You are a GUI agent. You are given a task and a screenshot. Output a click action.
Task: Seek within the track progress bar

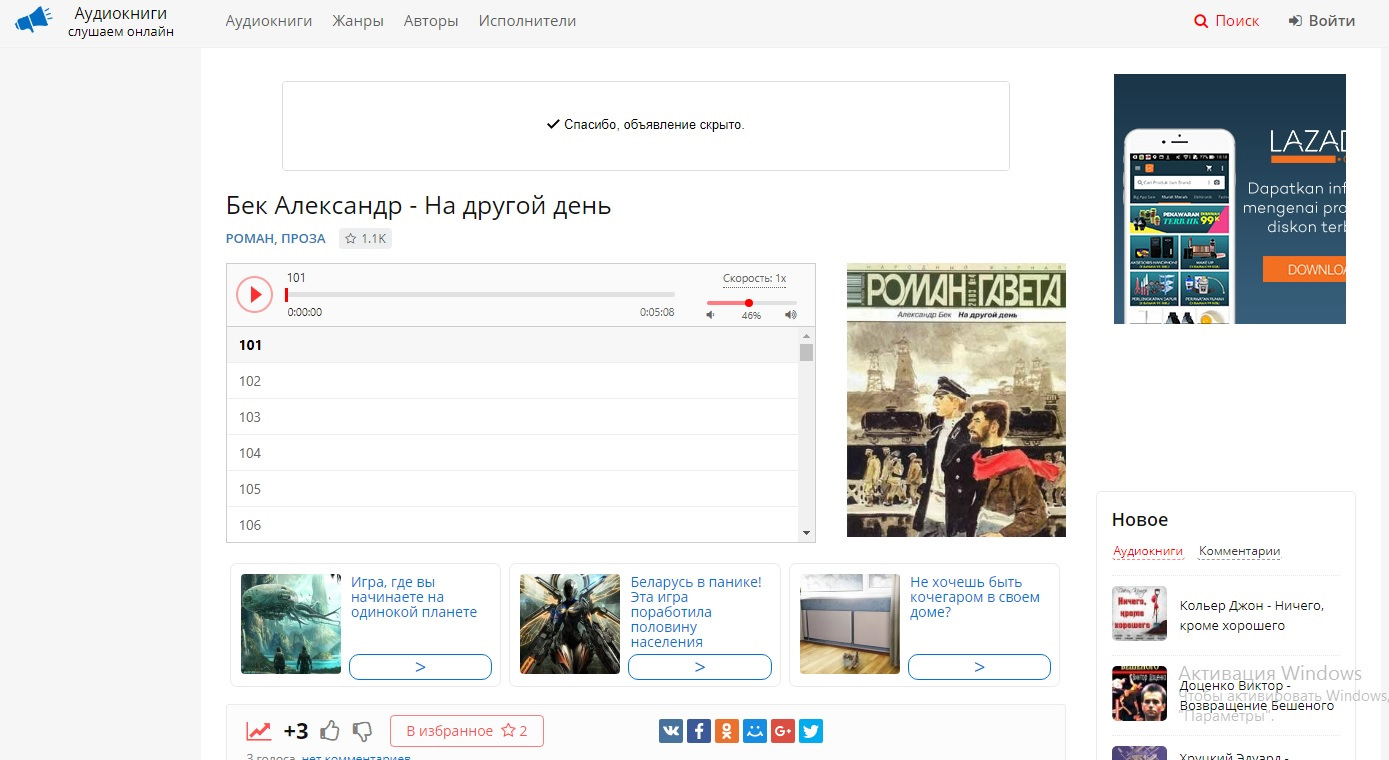(x=480, y=295)
